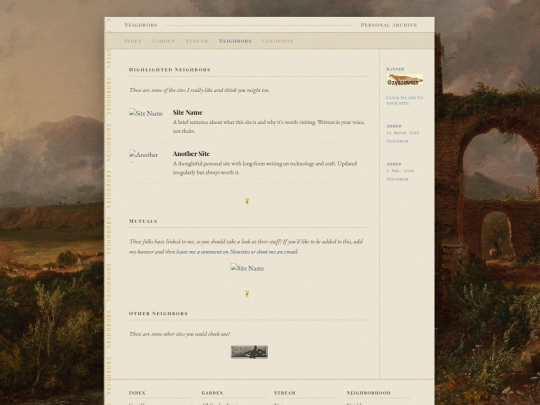Click 'These are some of the sites I really like' intro
The height and width of the screenshot is (405, 540).
click(x=199, y=90)
